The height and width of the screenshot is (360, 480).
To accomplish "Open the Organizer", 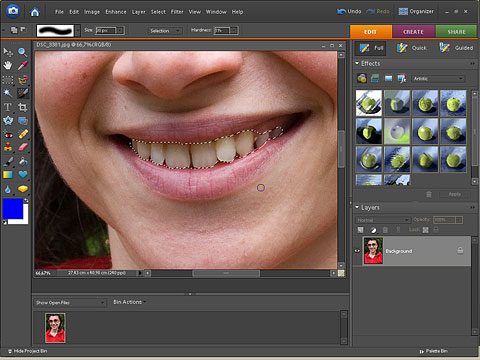I will coord(416,11).
